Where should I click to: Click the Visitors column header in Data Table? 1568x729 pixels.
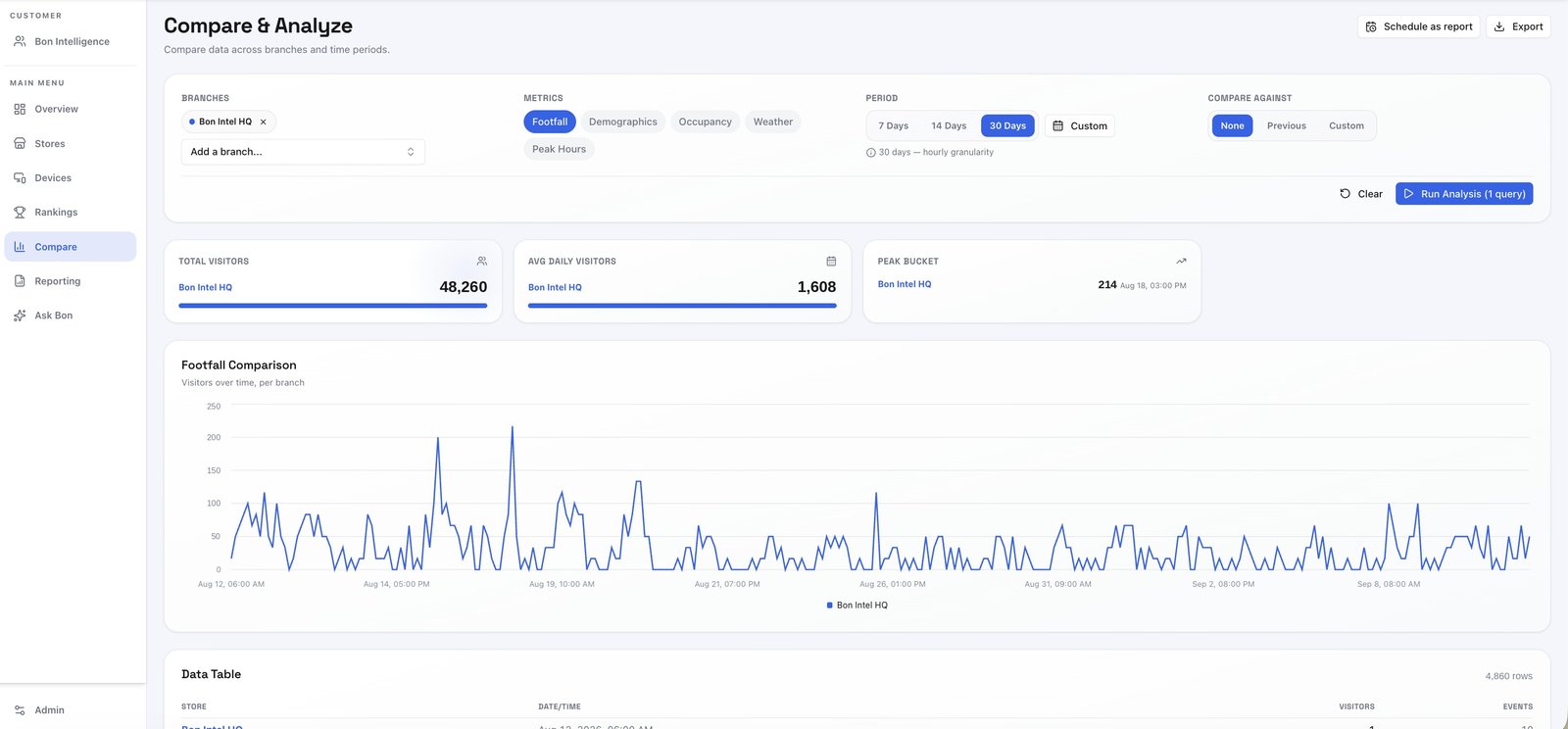tap(1357, 706)
